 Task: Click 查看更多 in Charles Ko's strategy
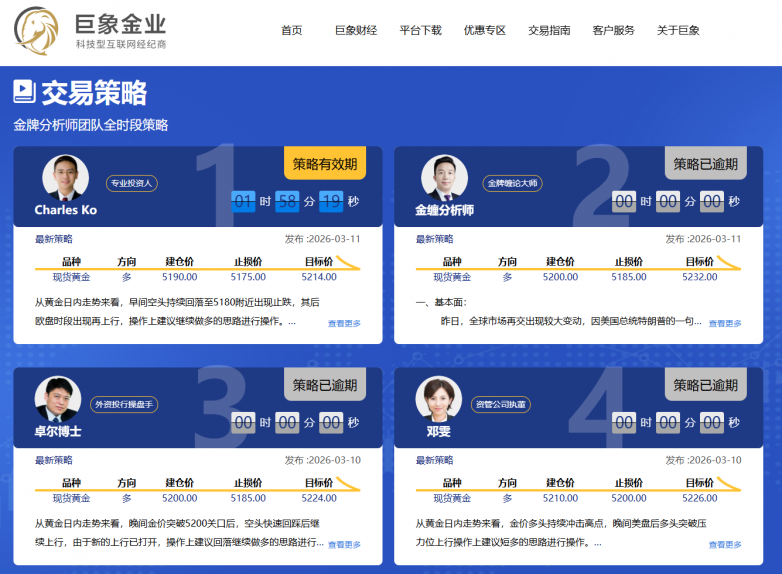pos(344,324)
